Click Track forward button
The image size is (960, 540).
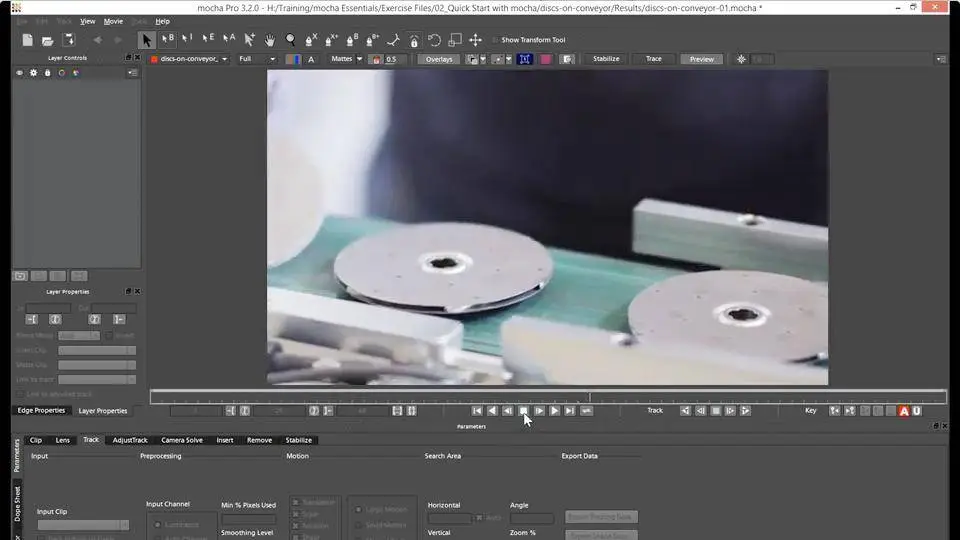tap(745, 411)
